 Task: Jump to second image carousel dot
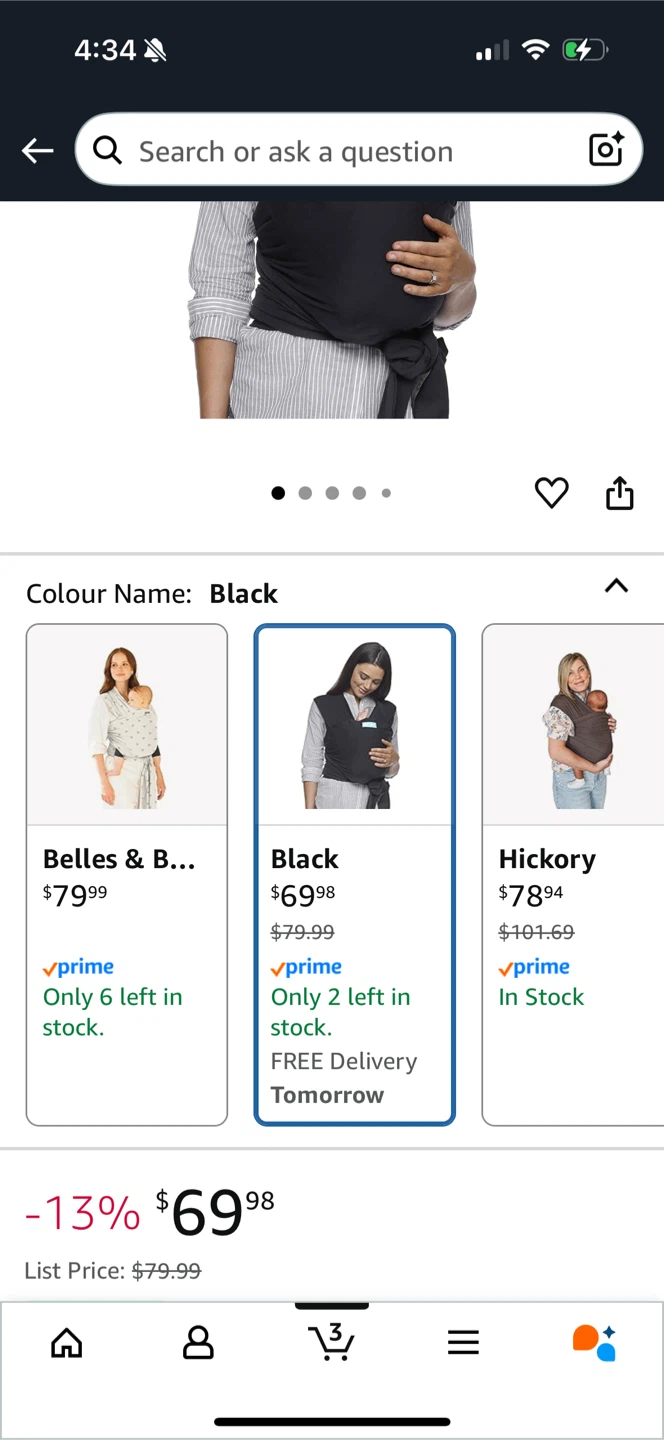(x=305, y=493)
